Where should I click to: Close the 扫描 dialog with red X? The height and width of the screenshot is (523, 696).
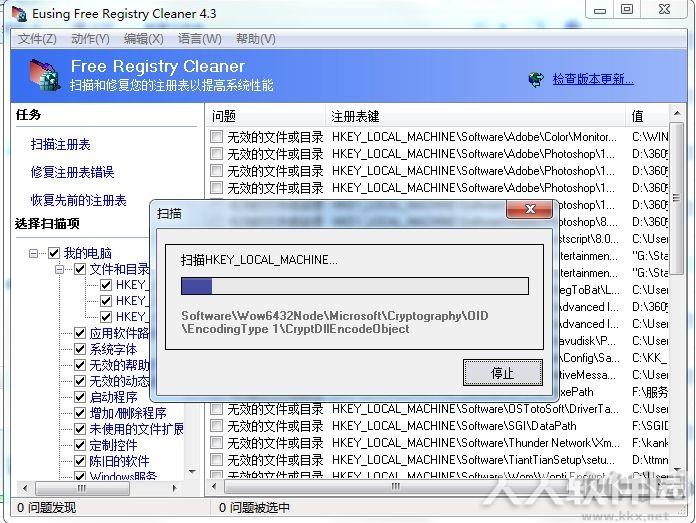tap(530, 209)
